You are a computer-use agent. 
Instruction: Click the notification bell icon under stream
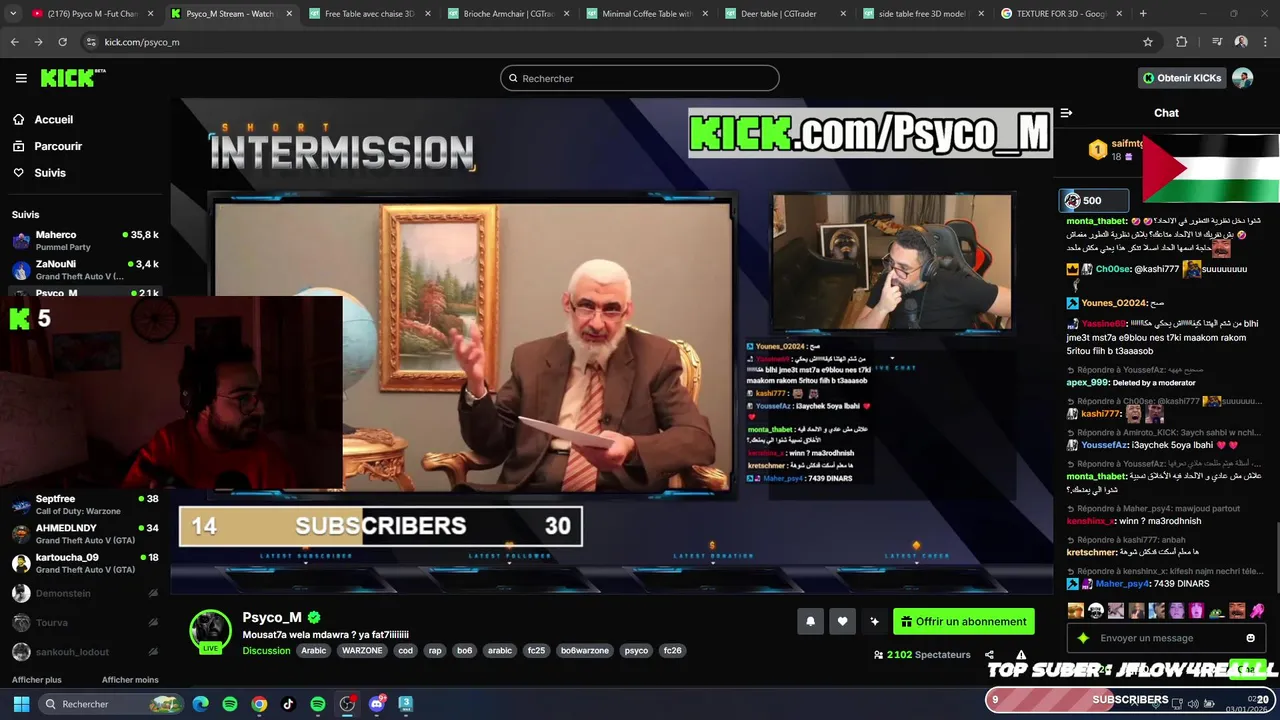point(810,621)
